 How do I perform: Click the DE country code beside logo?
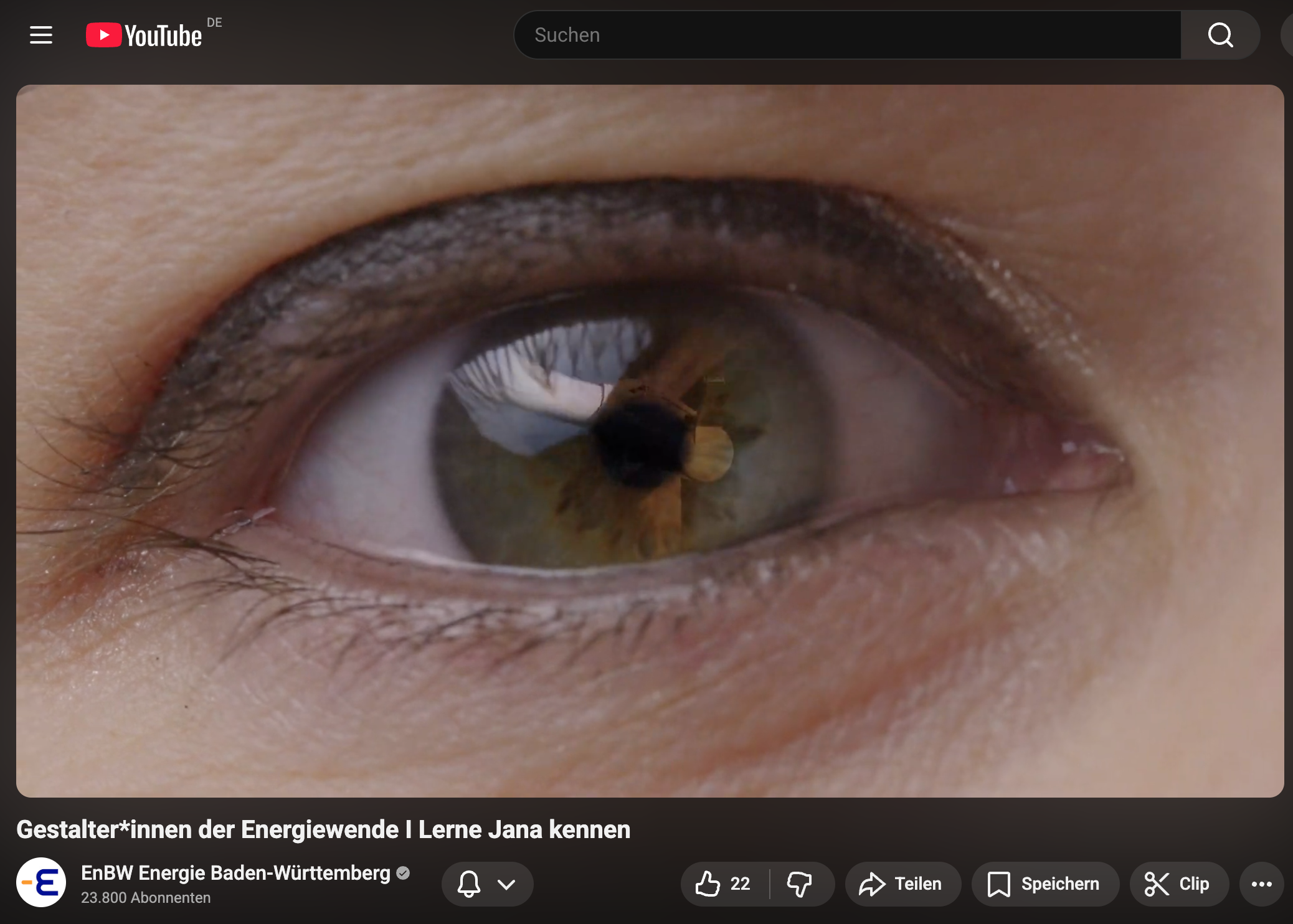[x=214, y=22]
